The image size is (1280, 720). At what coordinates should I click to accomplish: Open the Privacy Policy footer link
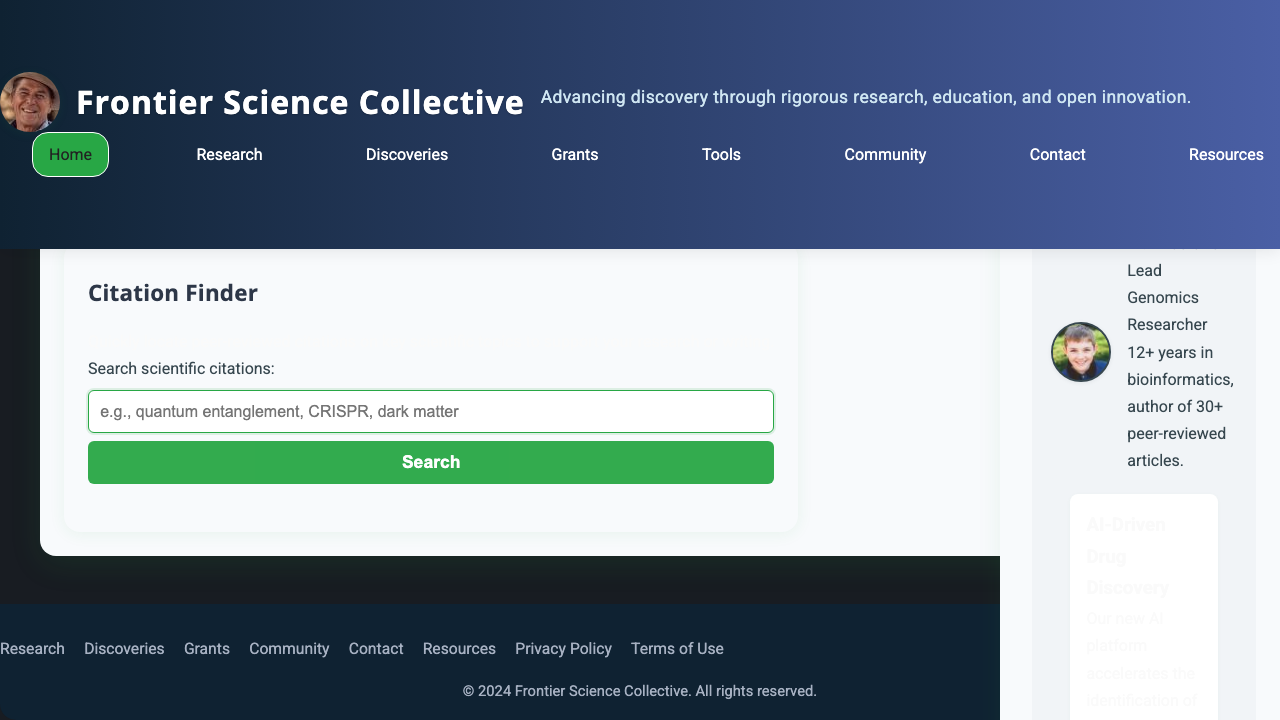point(563,648)
